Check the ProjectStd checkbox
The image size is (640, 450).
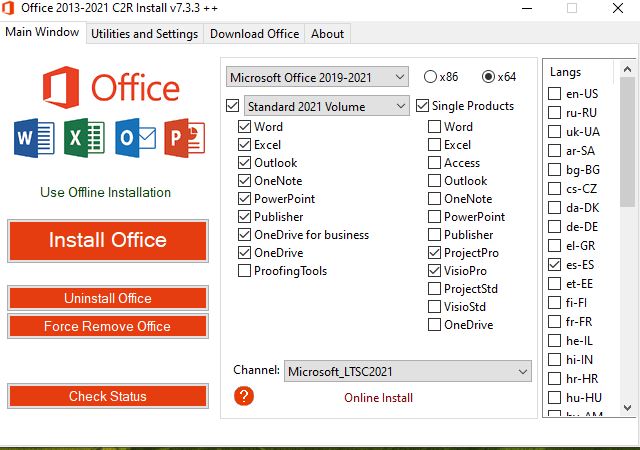pos(434,288)
